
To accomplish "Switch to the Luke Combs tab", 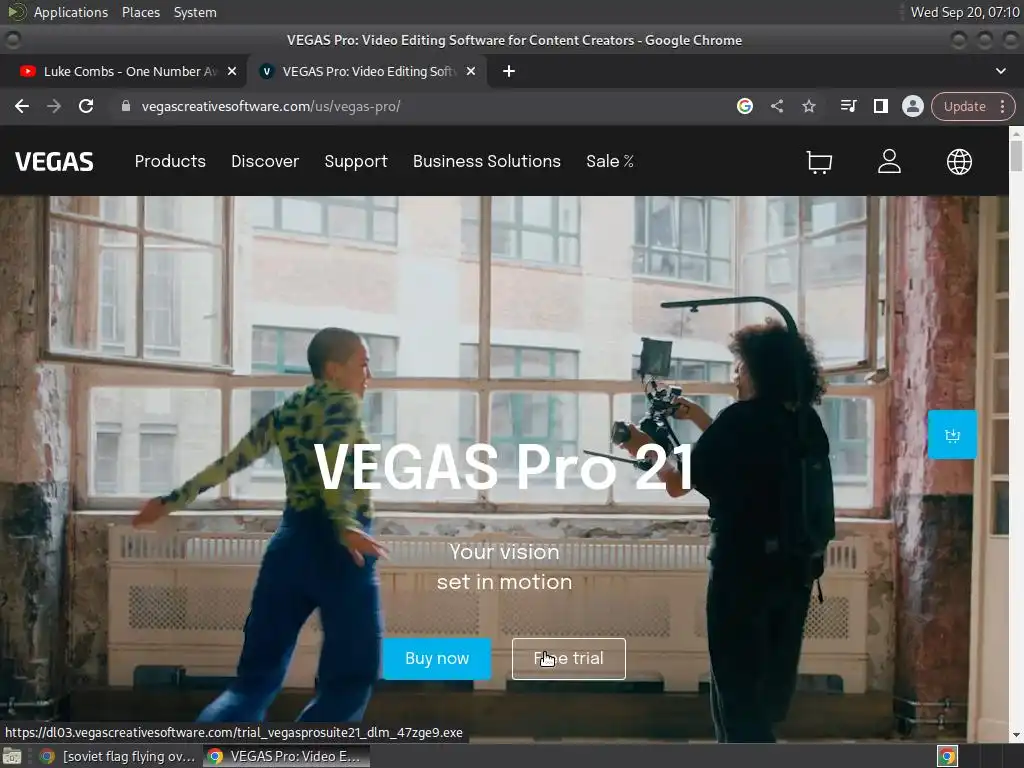I will [123, 71].
